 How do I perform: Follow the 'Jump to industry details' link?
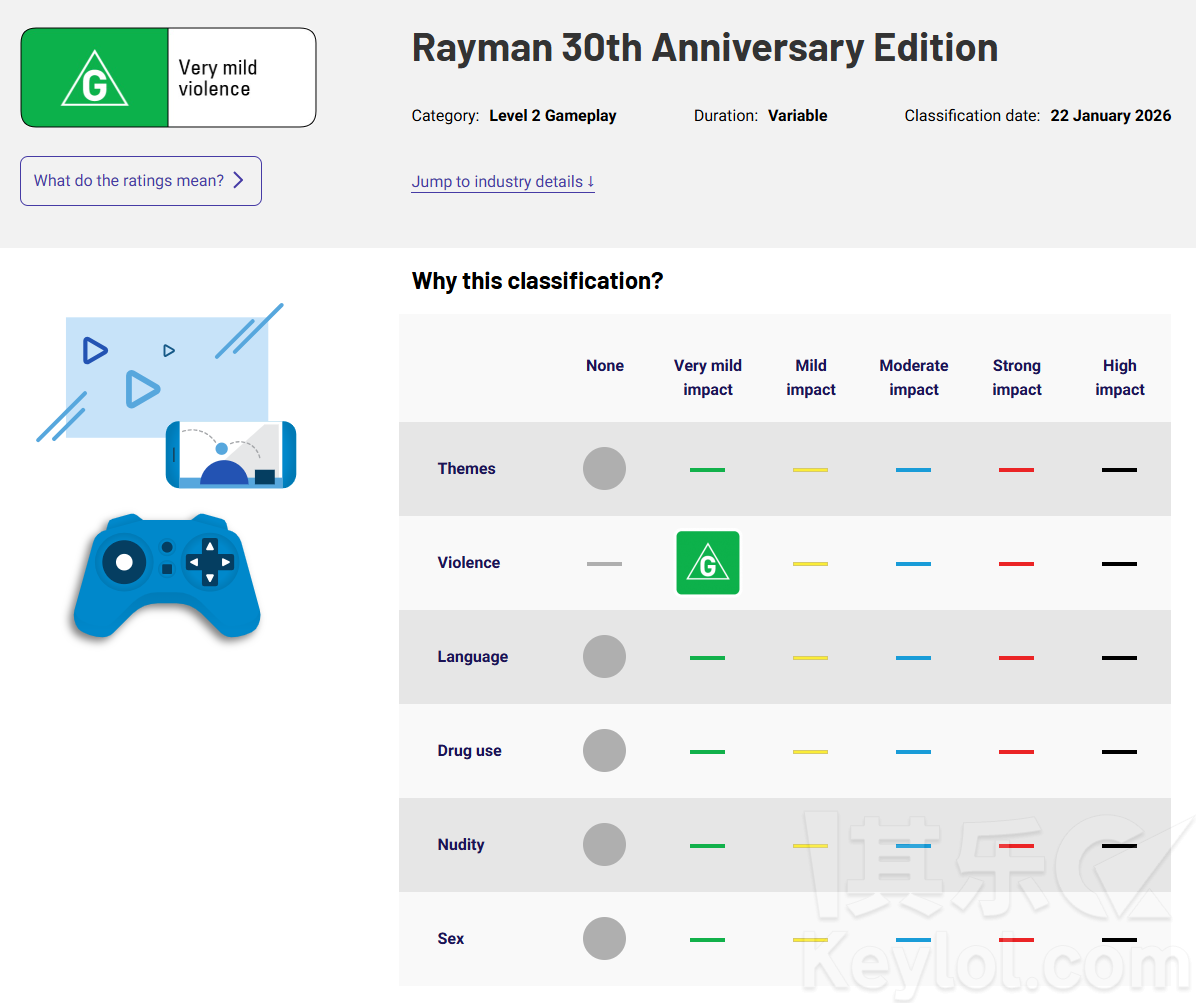tap(502, 182)
